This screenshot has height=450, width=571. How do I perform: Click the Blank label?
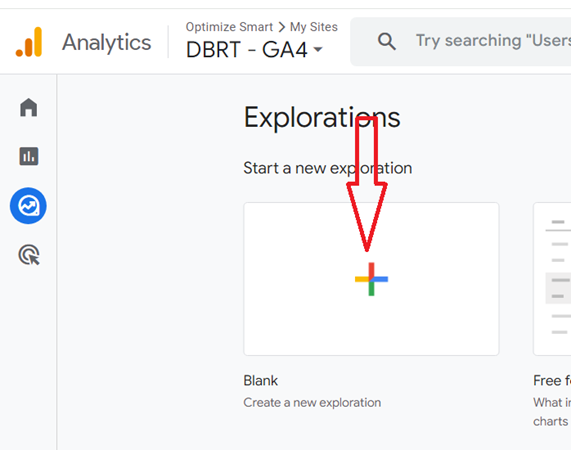pyautogui.click(x=260, y=380)
